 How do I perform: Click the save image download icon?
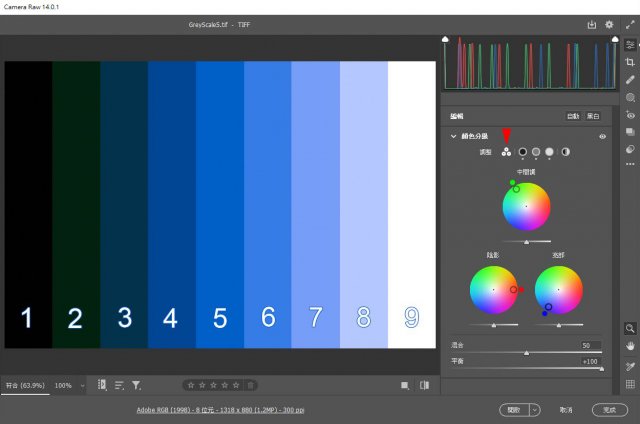(591, 24)
